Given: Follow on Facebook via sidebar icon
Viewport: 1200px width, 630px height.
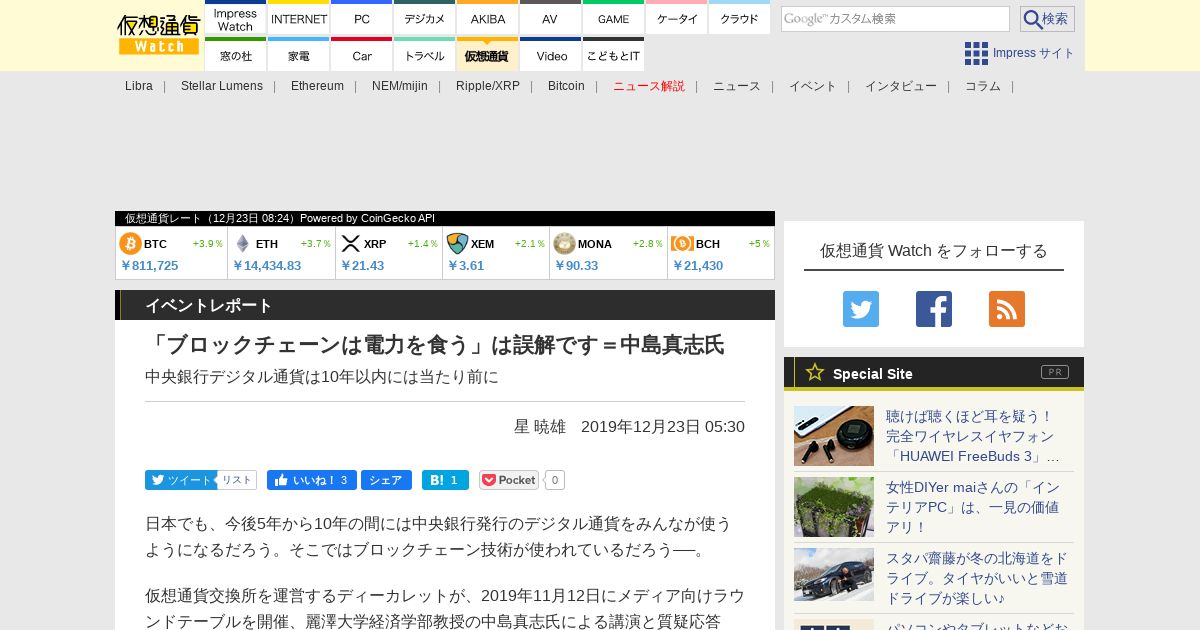Looking at the screenshot, I should click(x=934, y=309).
